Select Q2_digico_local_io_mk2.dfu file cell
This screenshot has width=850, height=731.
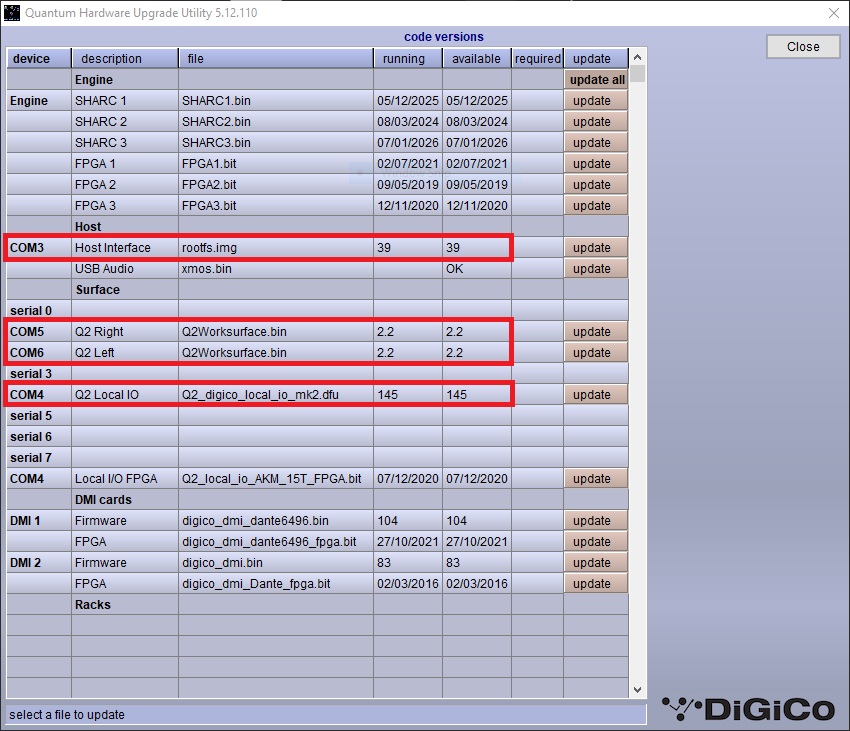(276, 395)
